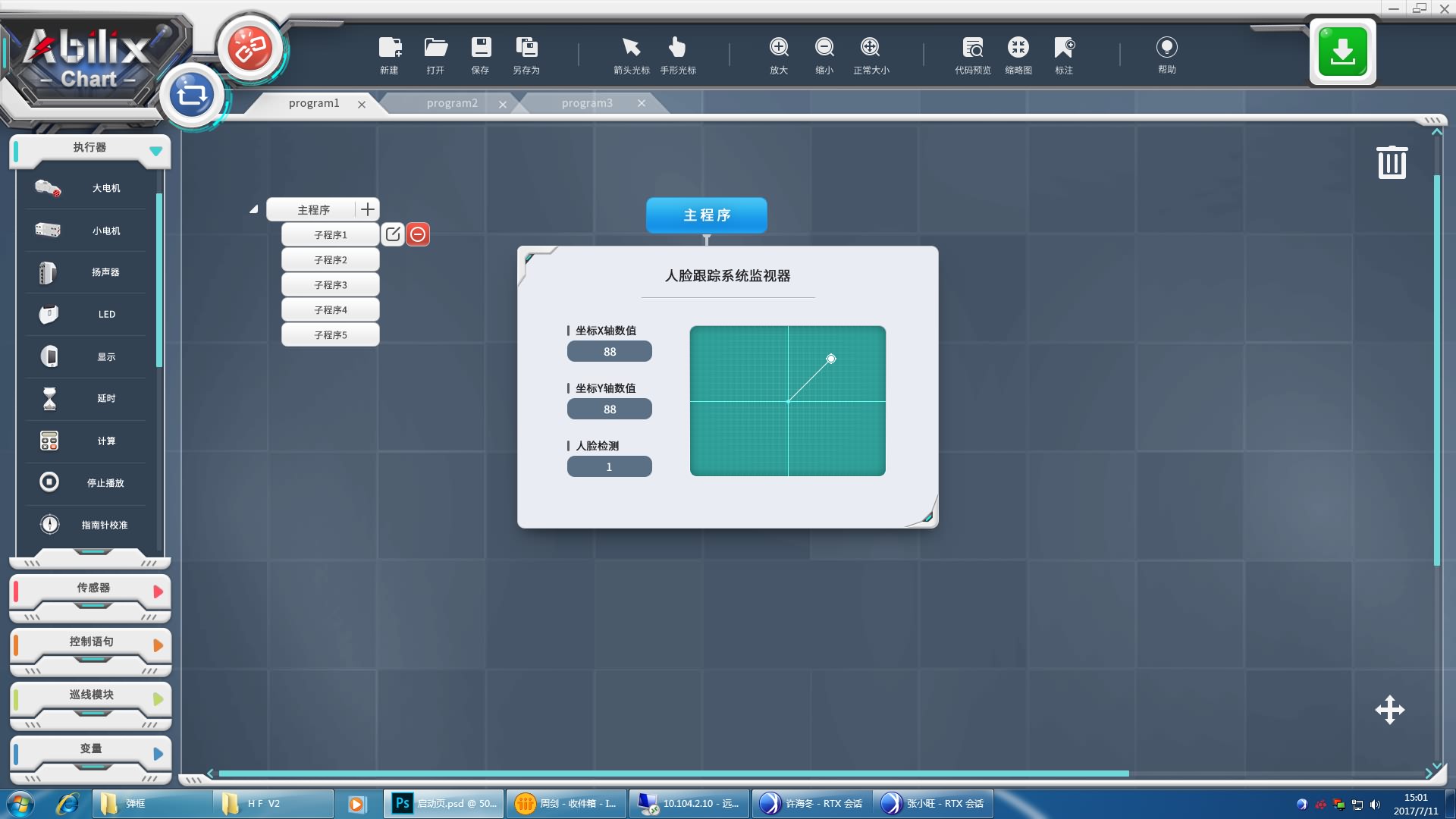
Task: Select subprogram 子程序4
Action: coord(331,309)
